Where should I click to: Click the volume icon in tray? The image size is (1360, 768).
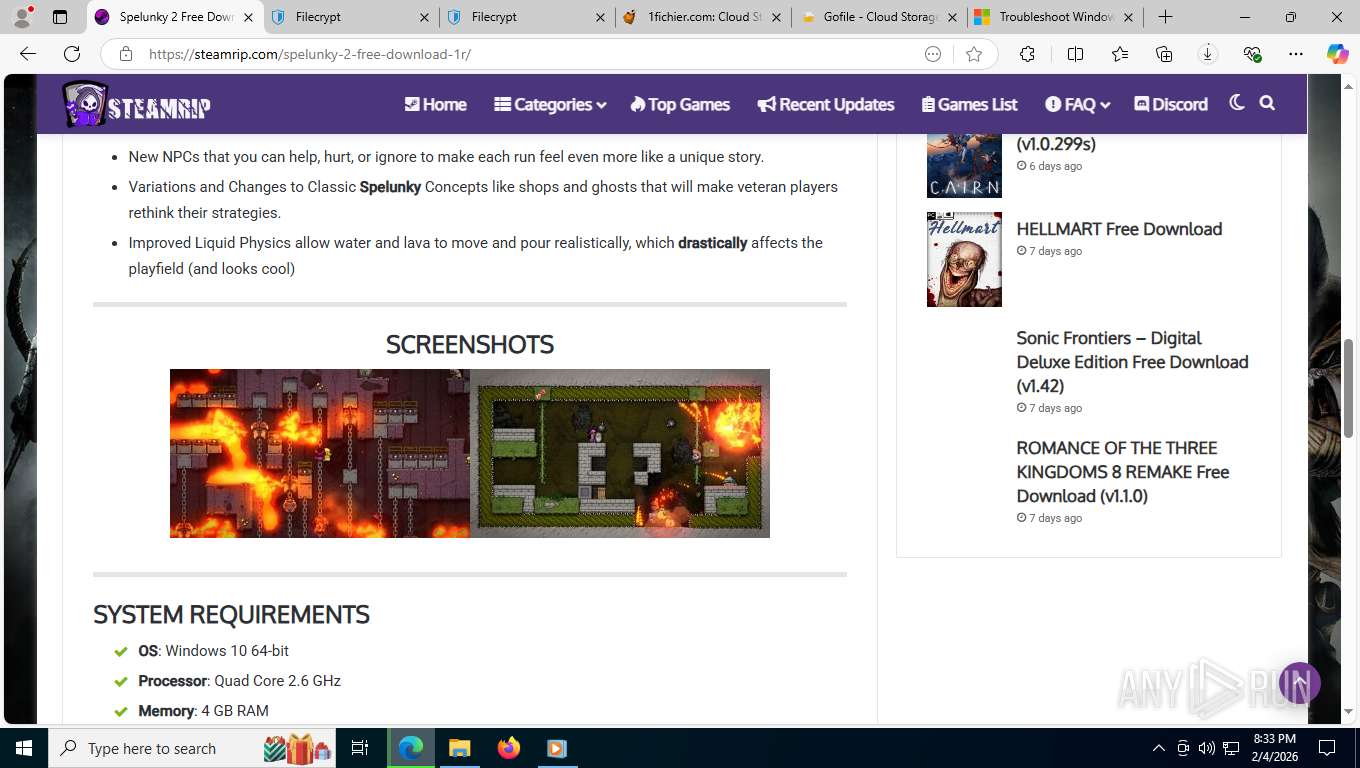point(1206,748)
